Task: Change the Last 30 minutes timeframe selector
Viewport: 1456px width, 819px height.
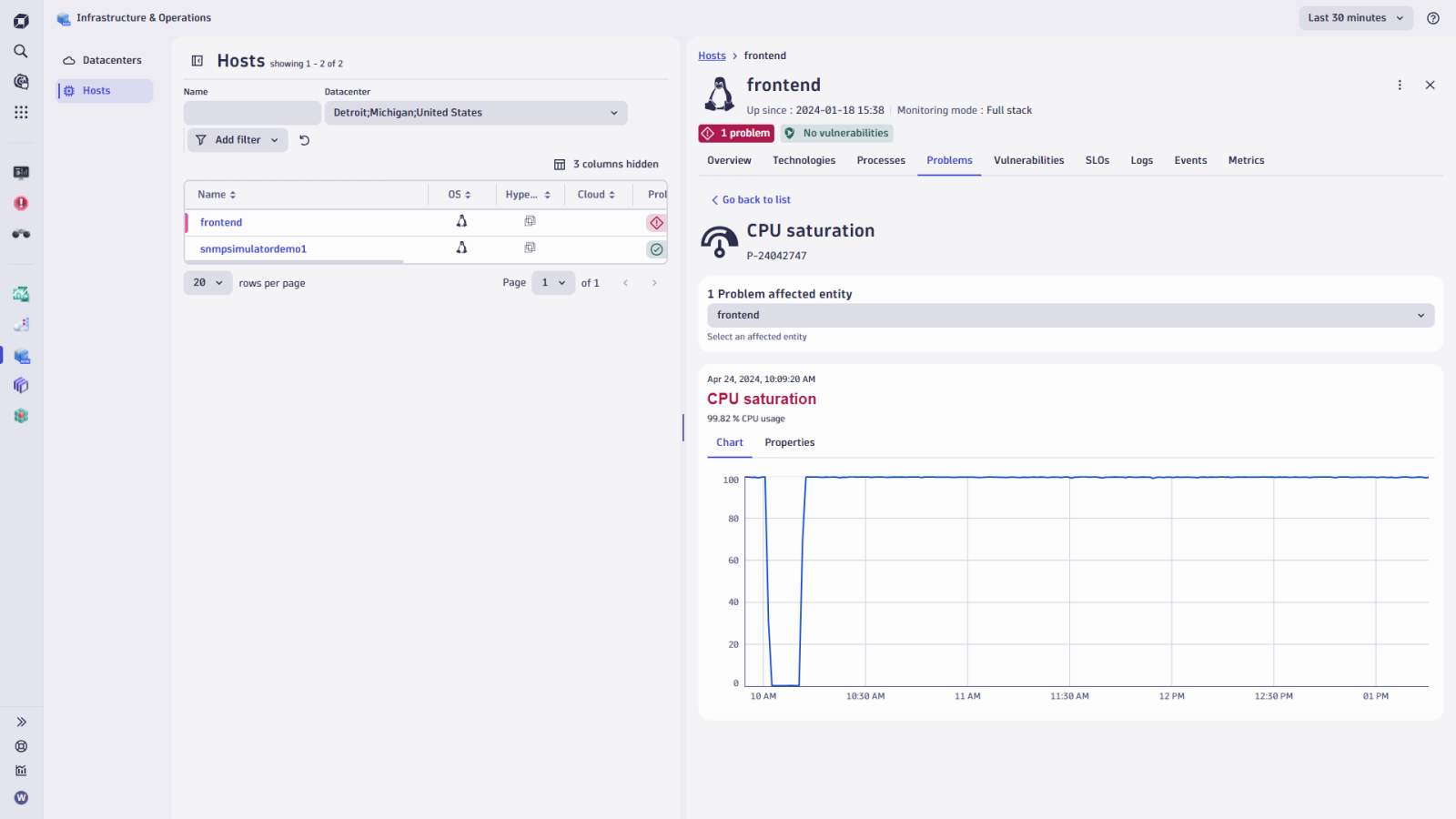Action: coord(1355,17)
